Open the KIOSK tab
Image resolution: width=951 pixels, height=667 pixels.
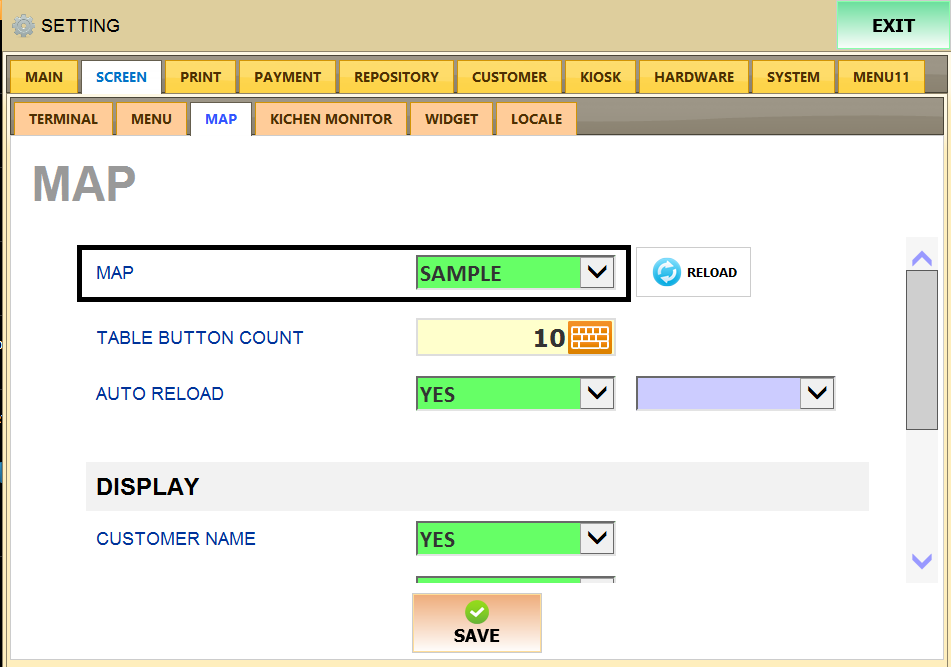(600, 77)
